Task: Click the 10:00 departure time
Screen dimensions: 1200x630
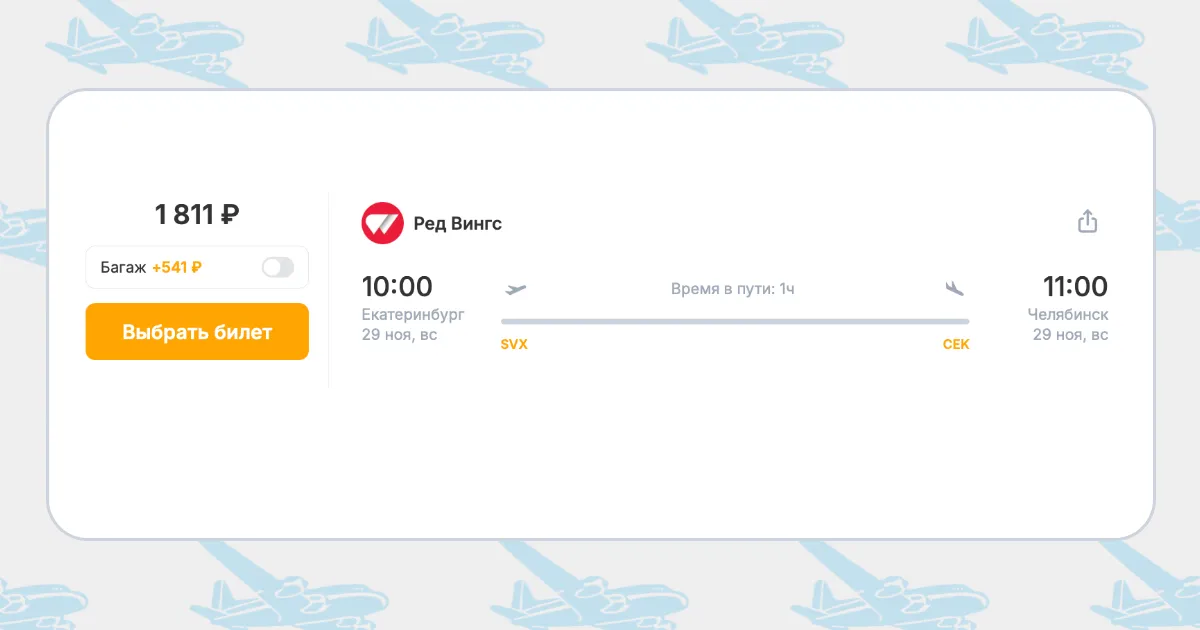Action: (x=397, y=287)
